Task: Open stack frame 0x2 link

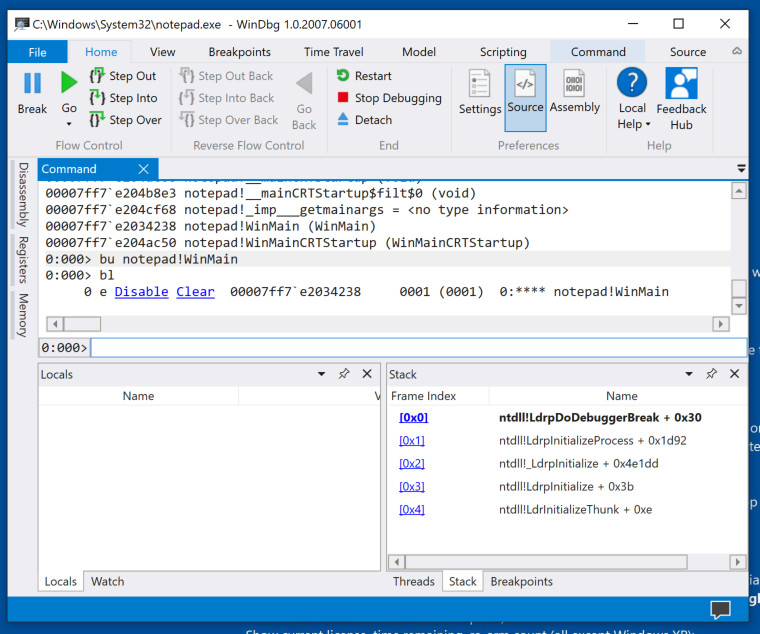Action: (x=412, y=464)
